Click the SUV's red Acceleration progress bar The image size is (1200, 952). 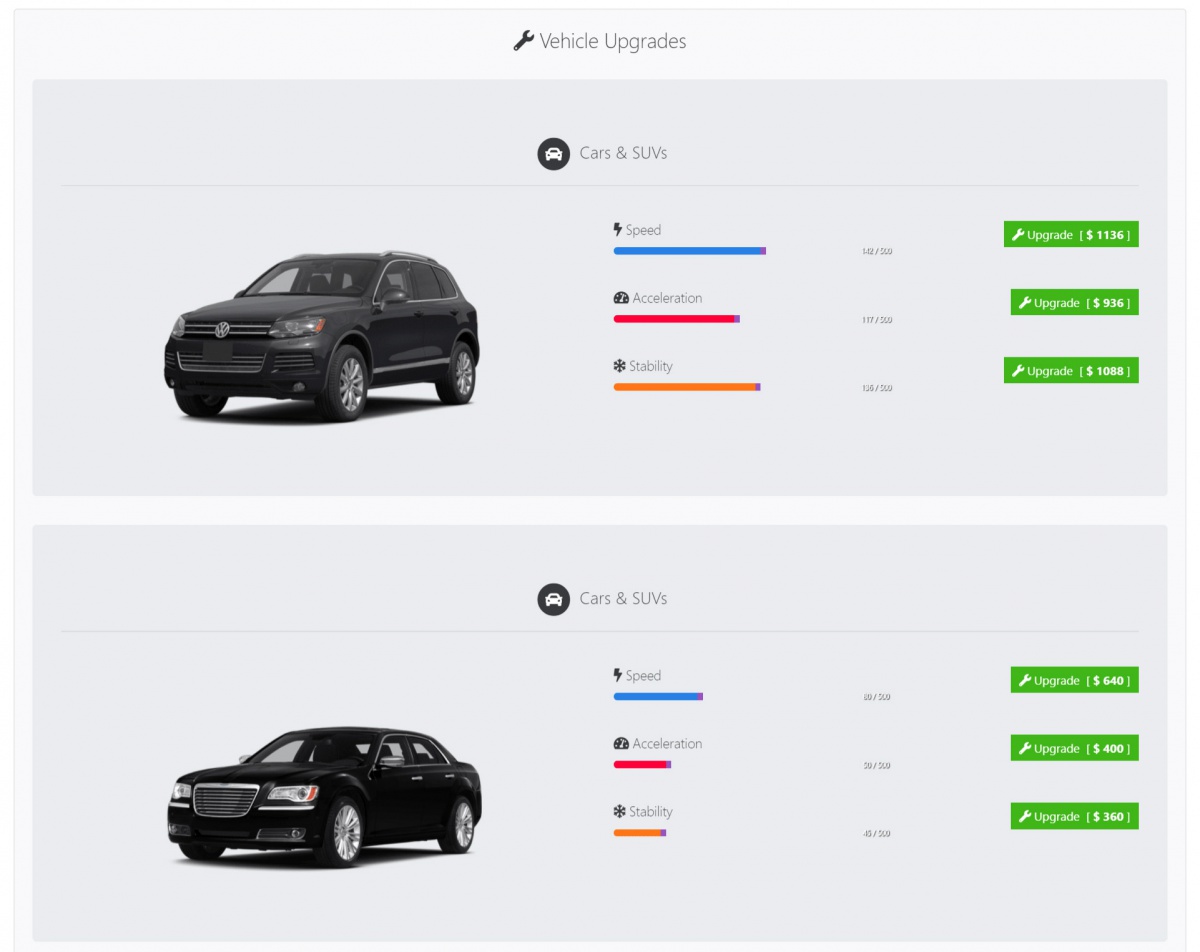click(x=675, y=319)
